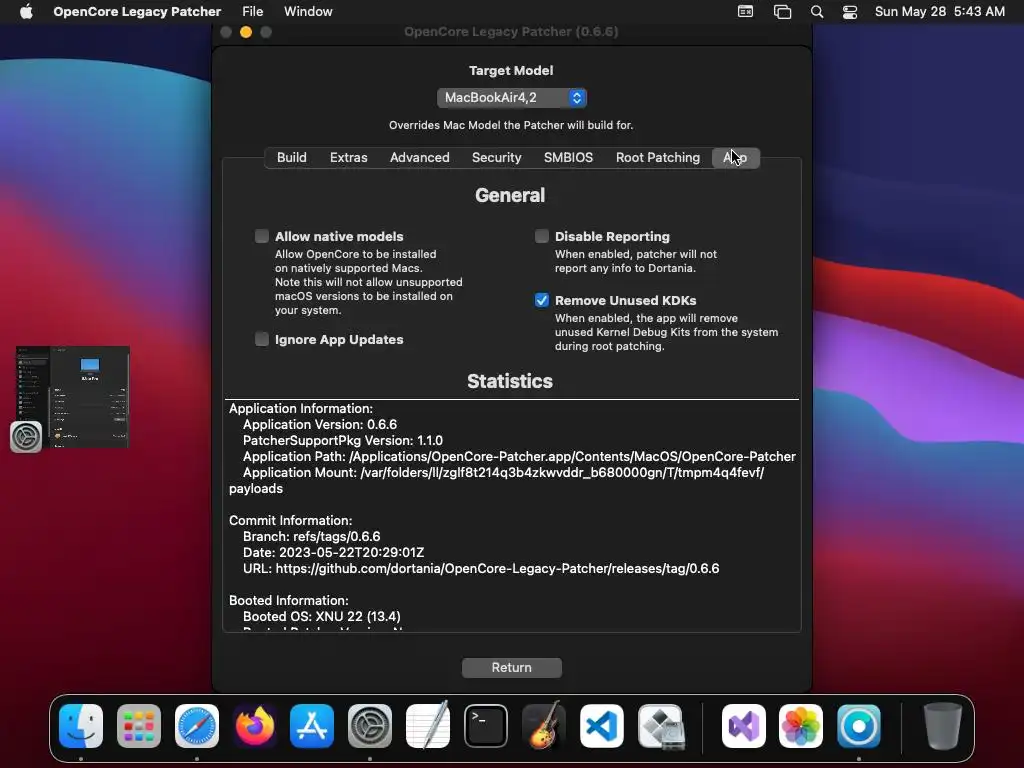Minimize the OpenCore Legacy Patcher window
The image size is (1024, 768).
click(246, 31)
